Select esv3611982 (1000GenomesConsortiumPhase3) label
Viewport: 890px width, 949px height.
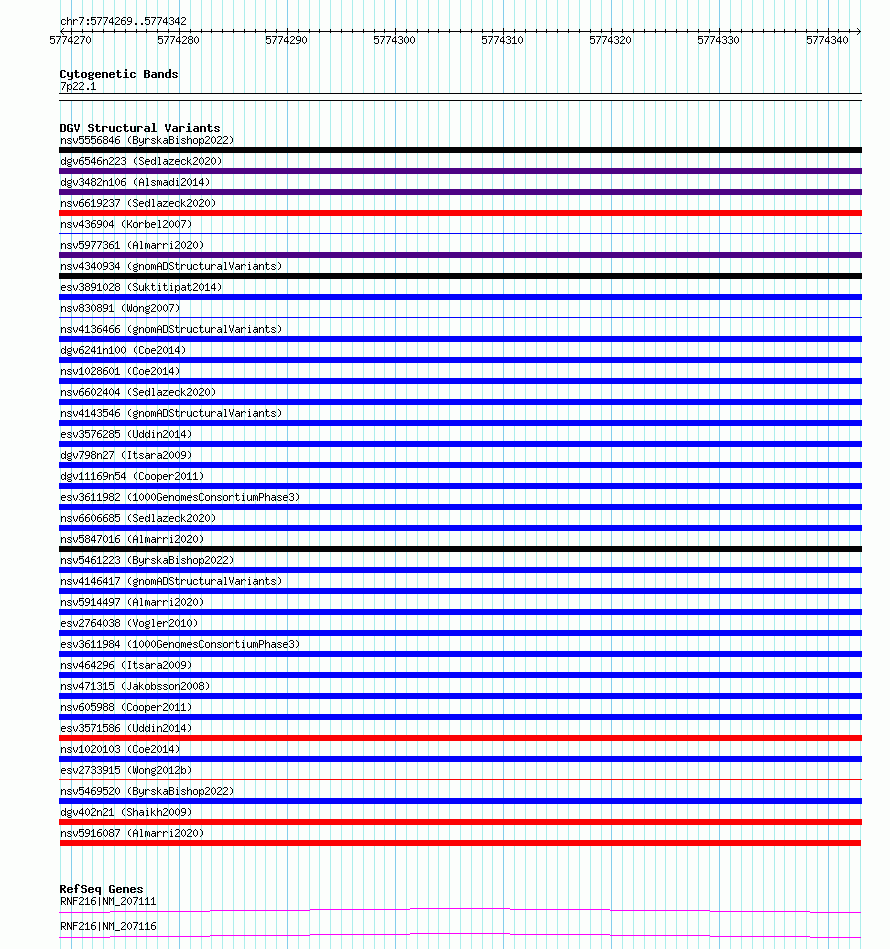(x=180, y=497)
